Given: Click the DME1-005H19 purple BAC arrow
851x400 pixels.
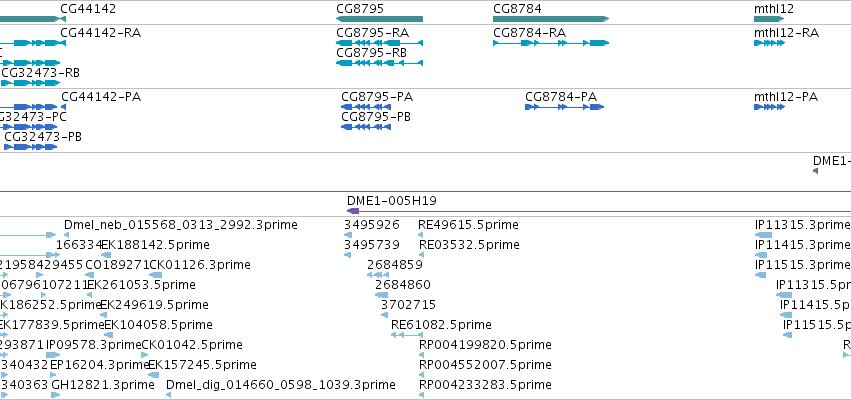Looking at the screenshot, I should [353, 211].
